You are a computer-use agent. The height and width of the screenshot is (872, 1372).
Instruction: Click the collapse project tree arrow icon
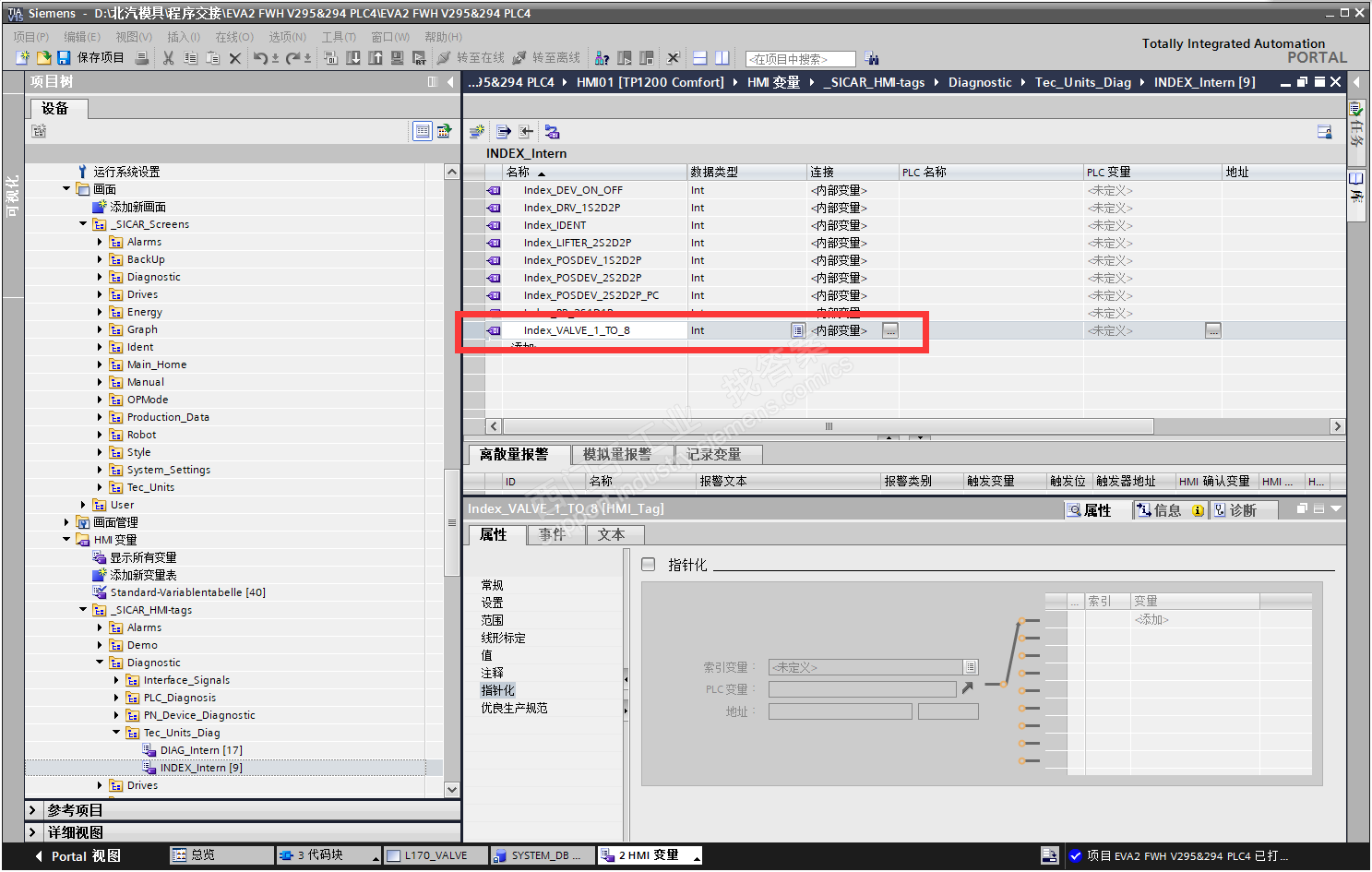(x=450, y=82)
